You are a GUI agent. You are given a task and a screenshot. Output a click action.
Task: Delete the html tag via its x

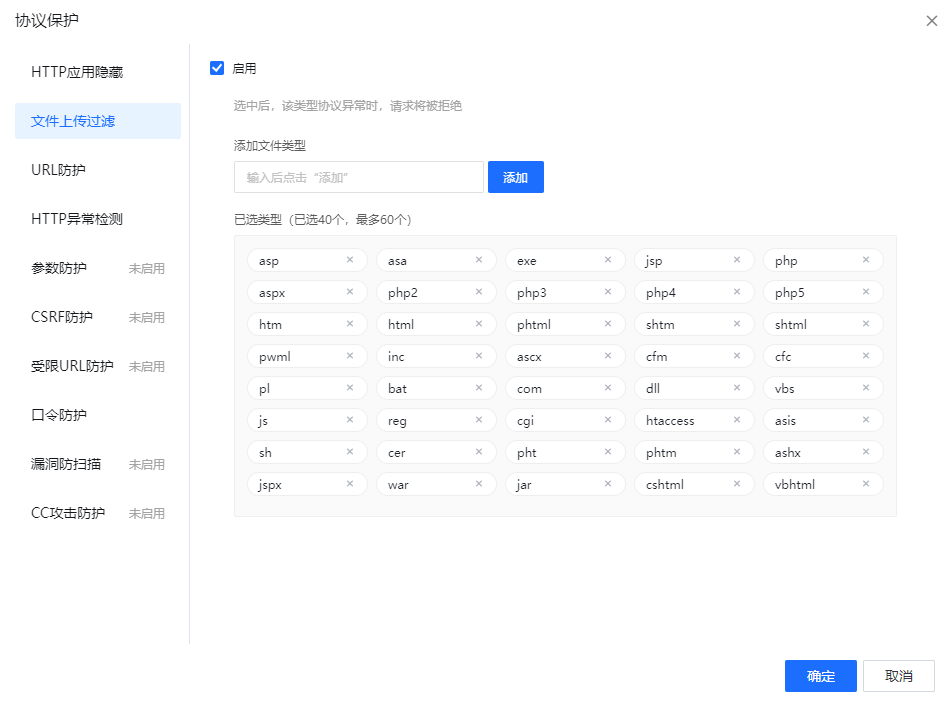click(479, 324)
